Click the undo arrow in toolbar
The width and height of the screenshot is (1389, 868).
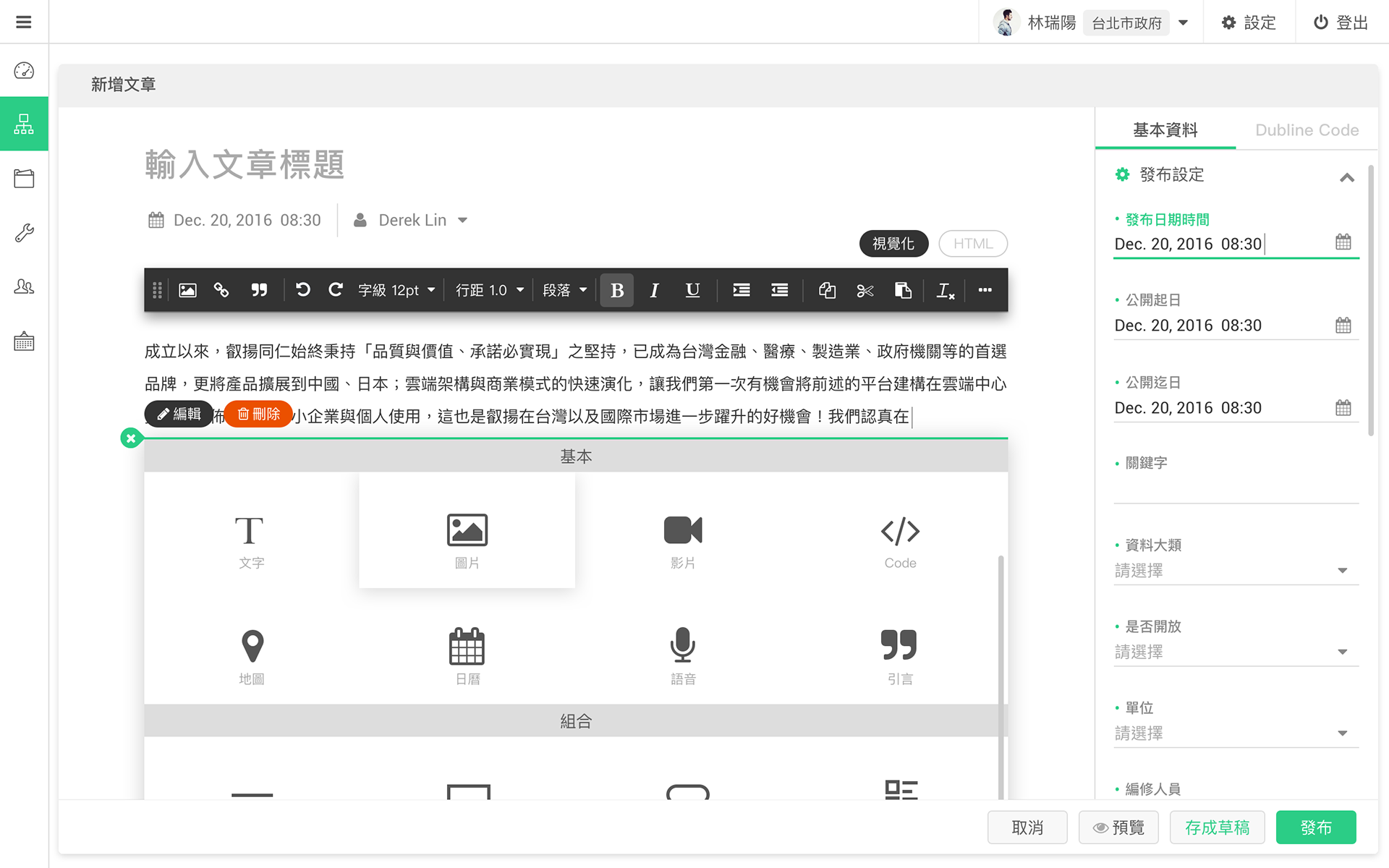point(302,290)
